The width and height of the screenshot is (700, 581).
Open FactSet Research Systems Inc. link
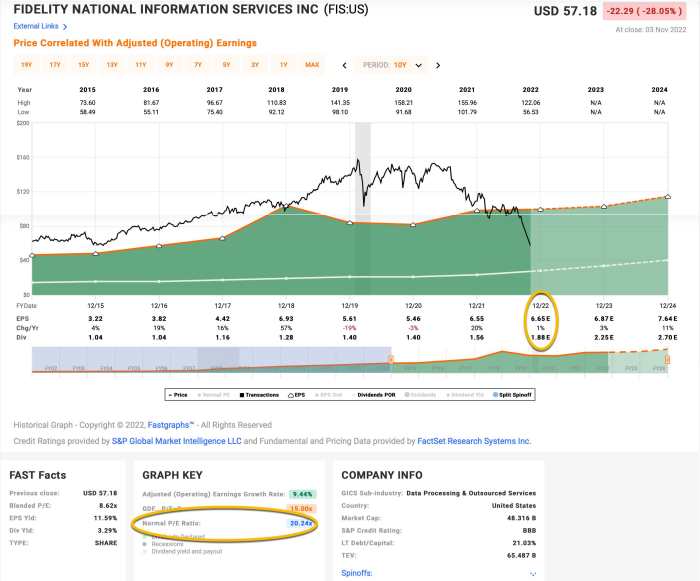tap(474, 441)
